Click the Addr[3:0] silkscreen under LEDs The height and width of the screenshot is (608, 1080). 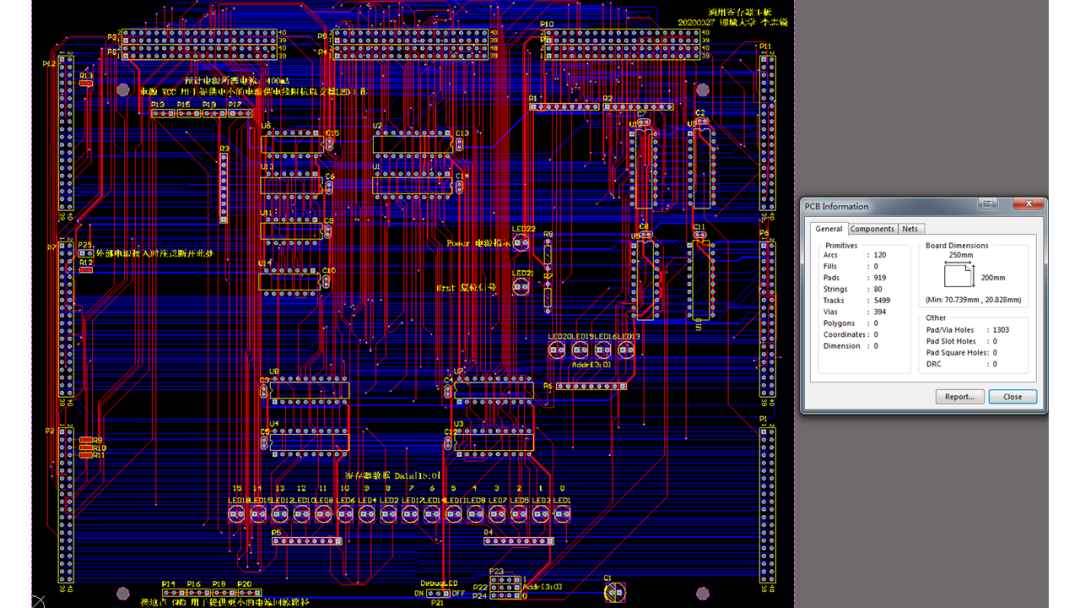591,364
